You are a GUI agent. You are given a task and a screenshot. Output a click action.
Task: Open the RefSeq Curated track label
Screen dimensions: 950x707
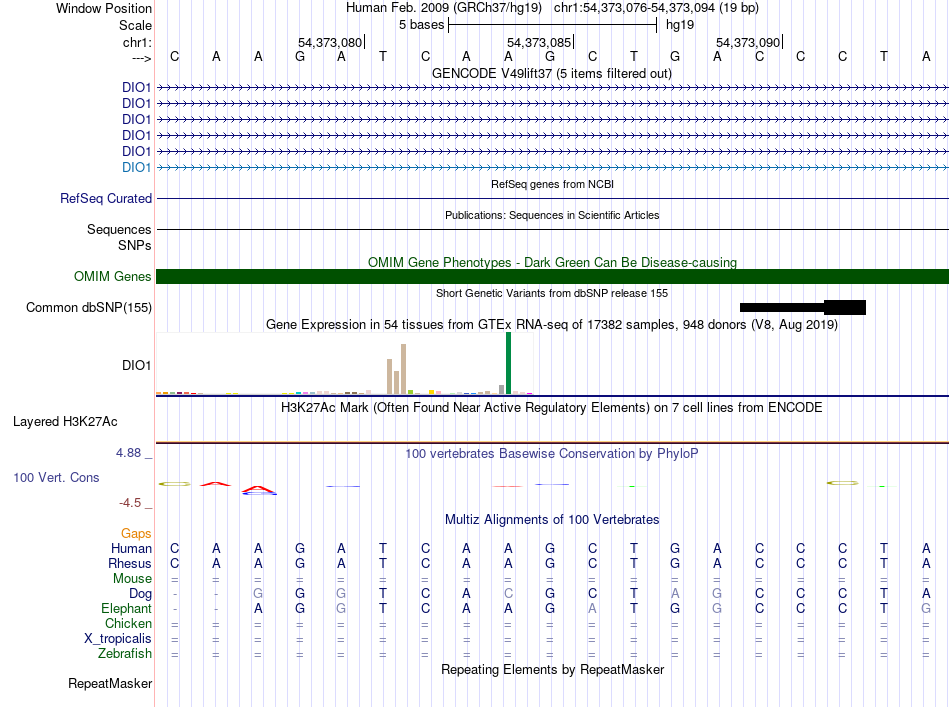[x=106, y=198]
